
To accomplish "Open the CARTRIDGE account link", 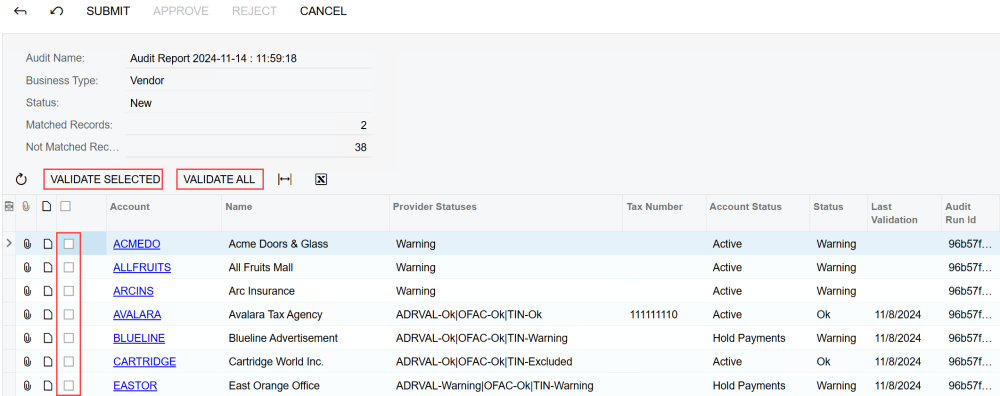I will pyautogui.click(x=145, y=362).
